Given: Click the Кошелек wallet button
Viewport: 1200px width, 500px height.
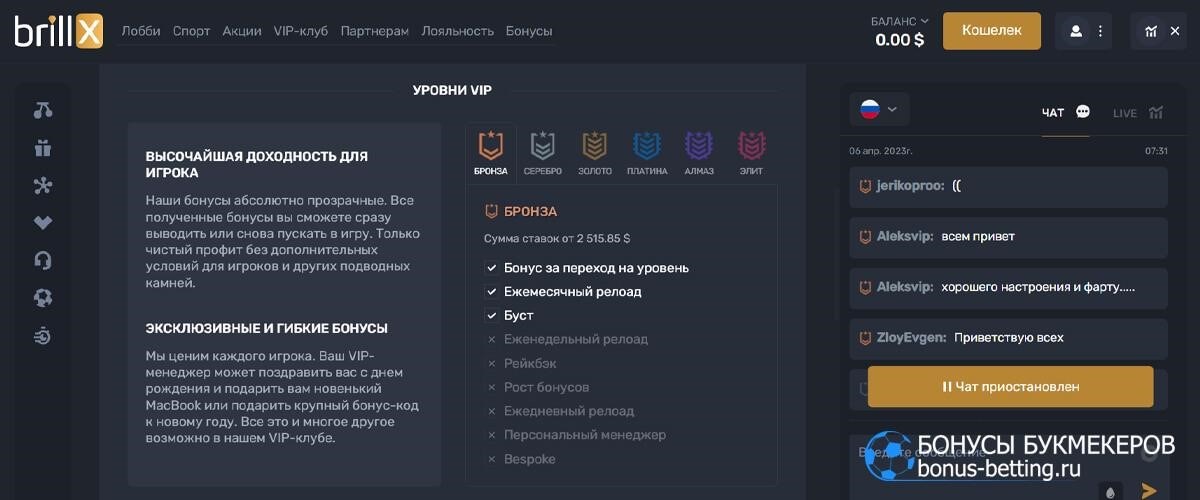Looking at the screenshot, I should coord(992,31).
